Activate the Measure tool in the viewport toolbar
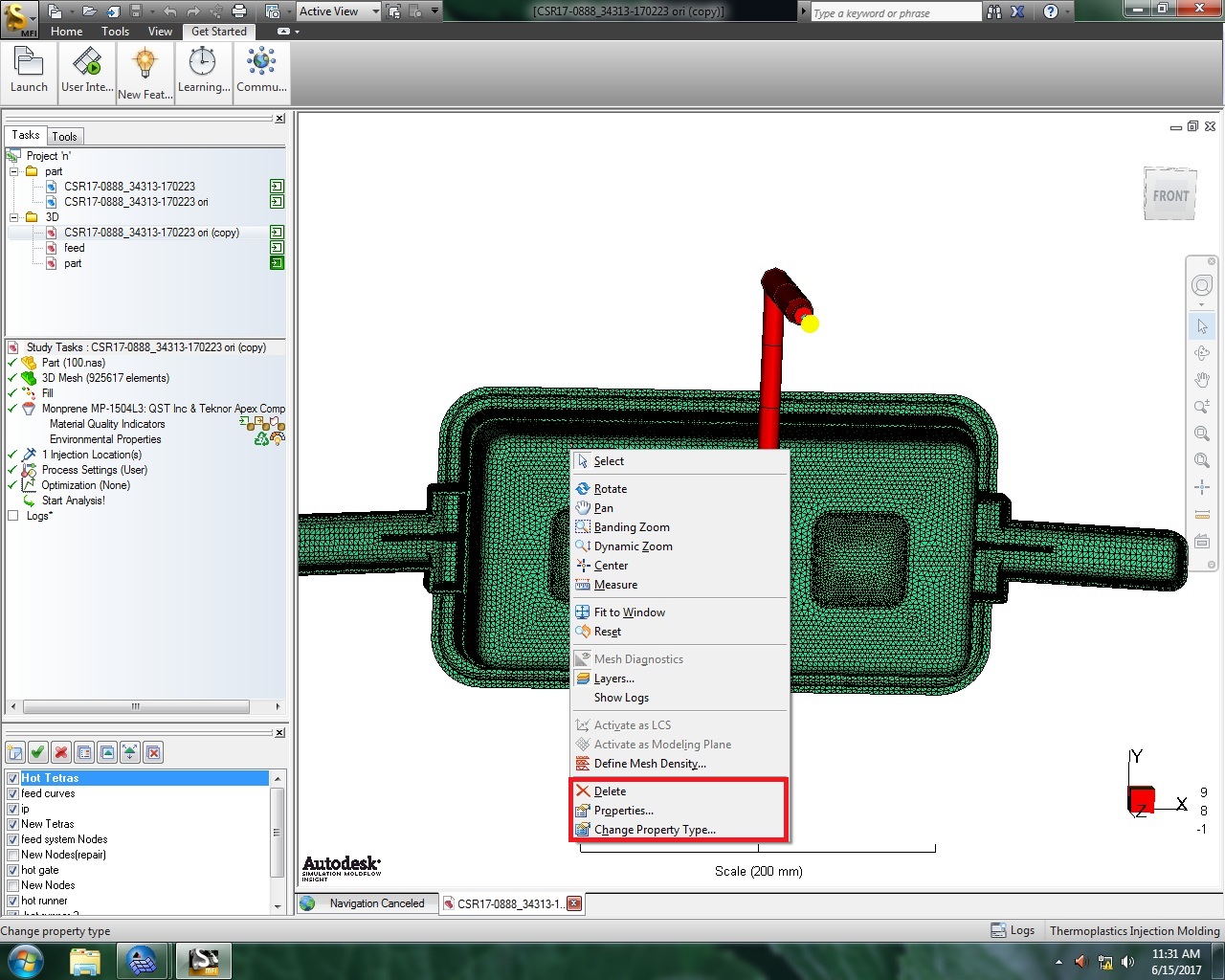The width and height of the screenshot is (1225, 980). [615, 585]
